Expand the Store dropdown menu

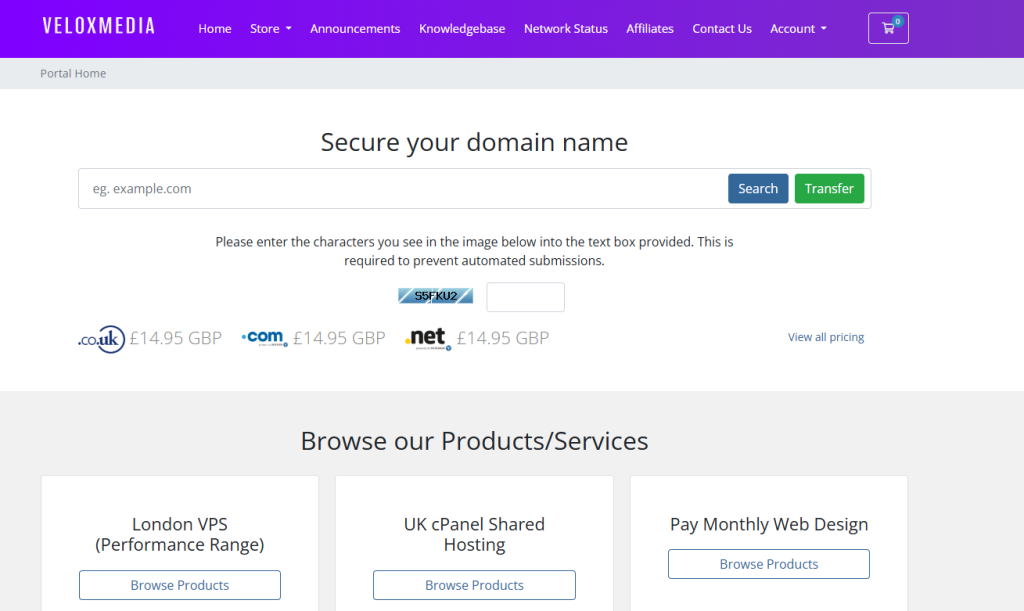270,29
